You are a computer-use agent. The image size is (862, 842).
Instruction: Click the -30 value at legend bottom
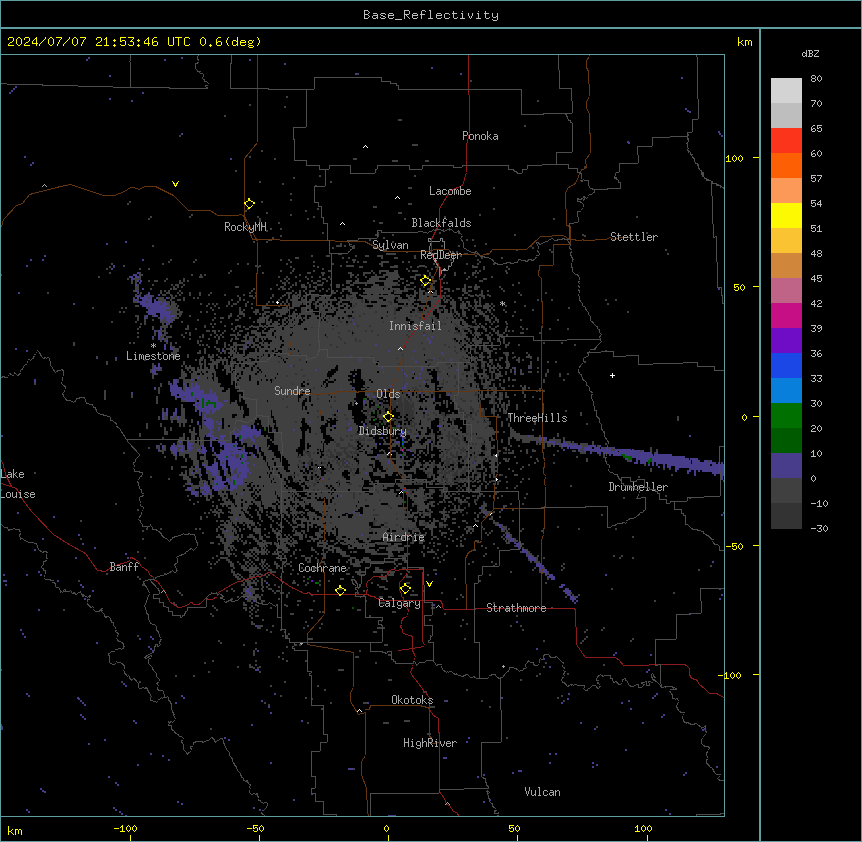(819, 528)
